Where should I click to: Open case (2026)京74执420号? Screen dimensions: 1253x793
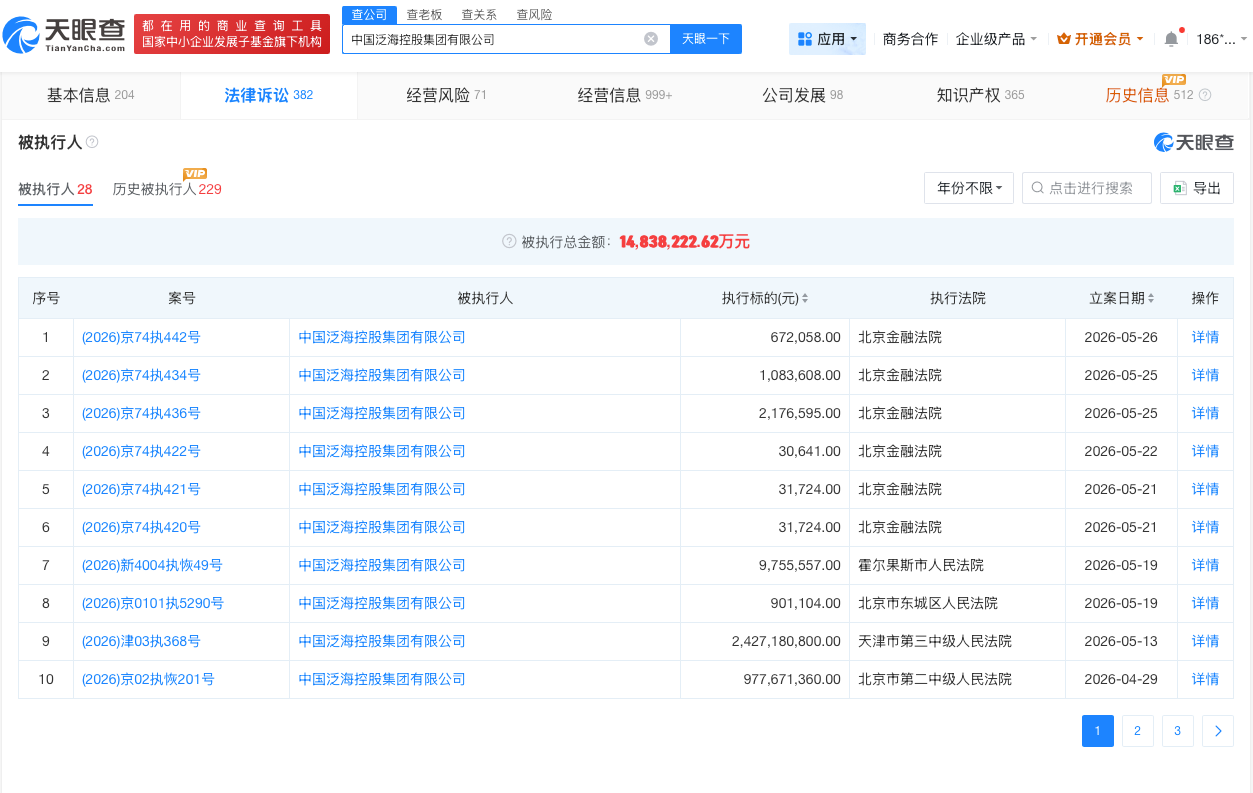(141, 527)
